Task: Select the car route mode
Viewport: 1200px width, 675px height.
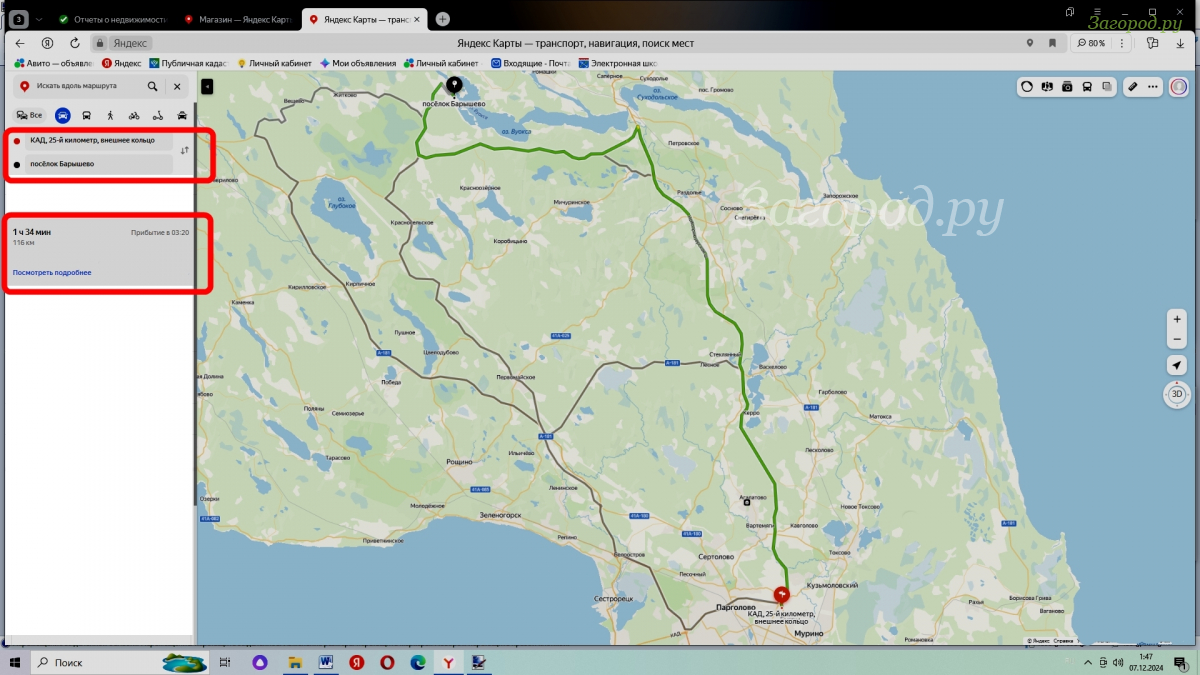Action: pos(63,115)
